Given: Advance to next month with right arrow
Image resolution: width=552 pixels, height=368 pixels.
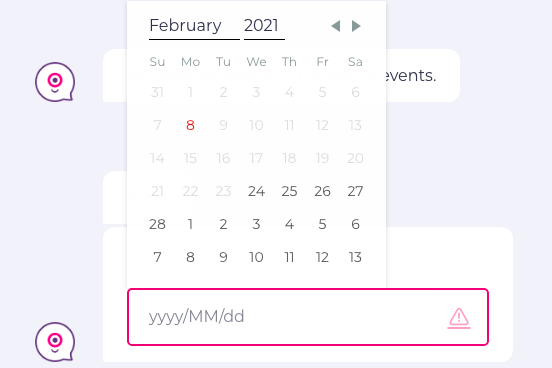Looking at the screenshot, I should click(x=356, y=26).
